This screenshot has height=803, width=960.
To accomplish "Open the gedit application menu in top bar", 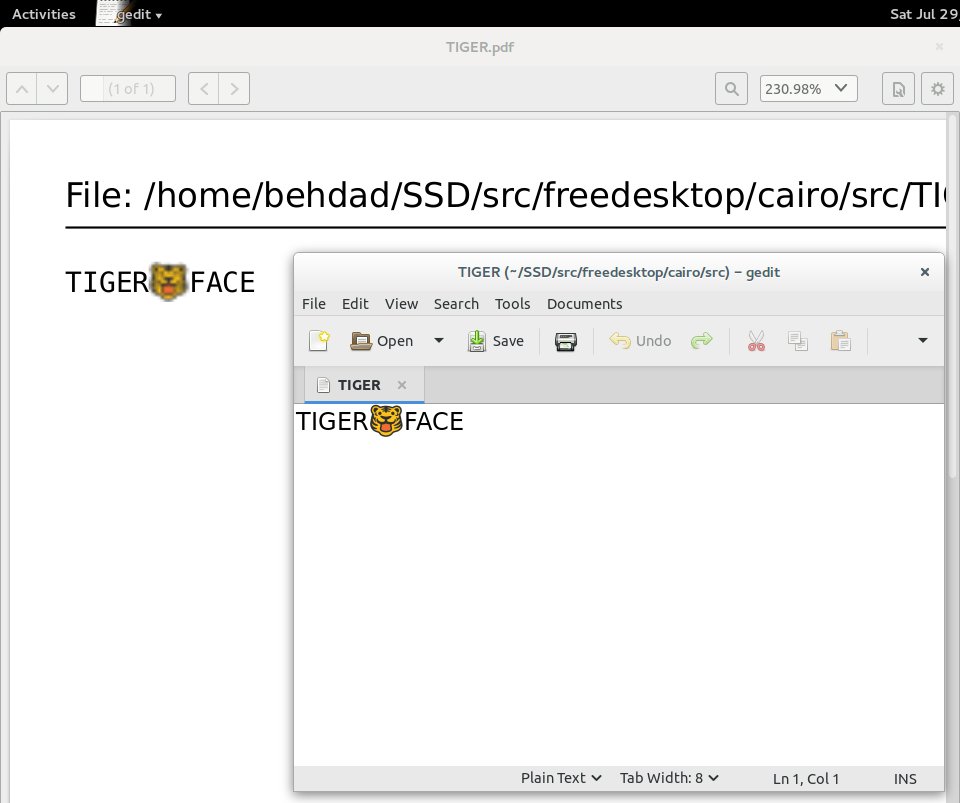I will pyautogui.click(x=130, y=13).
